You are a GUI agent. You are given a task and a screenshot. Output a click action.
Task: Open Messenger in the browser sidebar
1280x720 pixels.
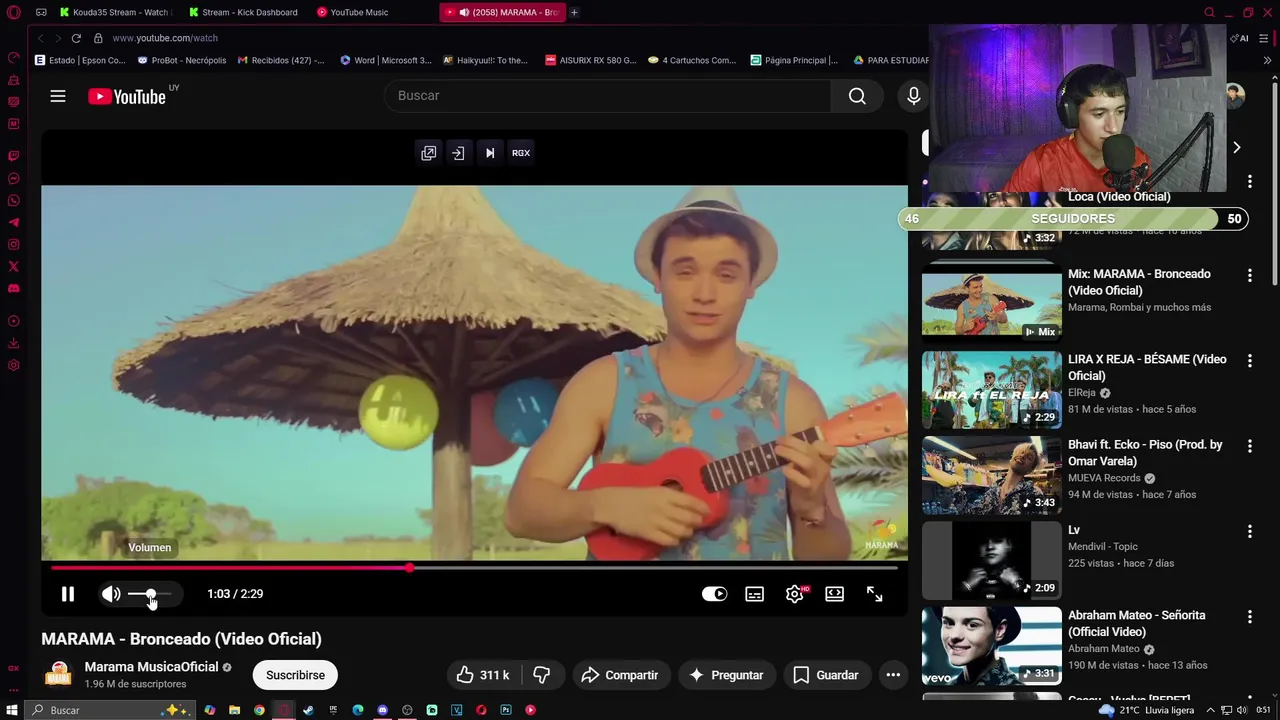click(14, 179)
